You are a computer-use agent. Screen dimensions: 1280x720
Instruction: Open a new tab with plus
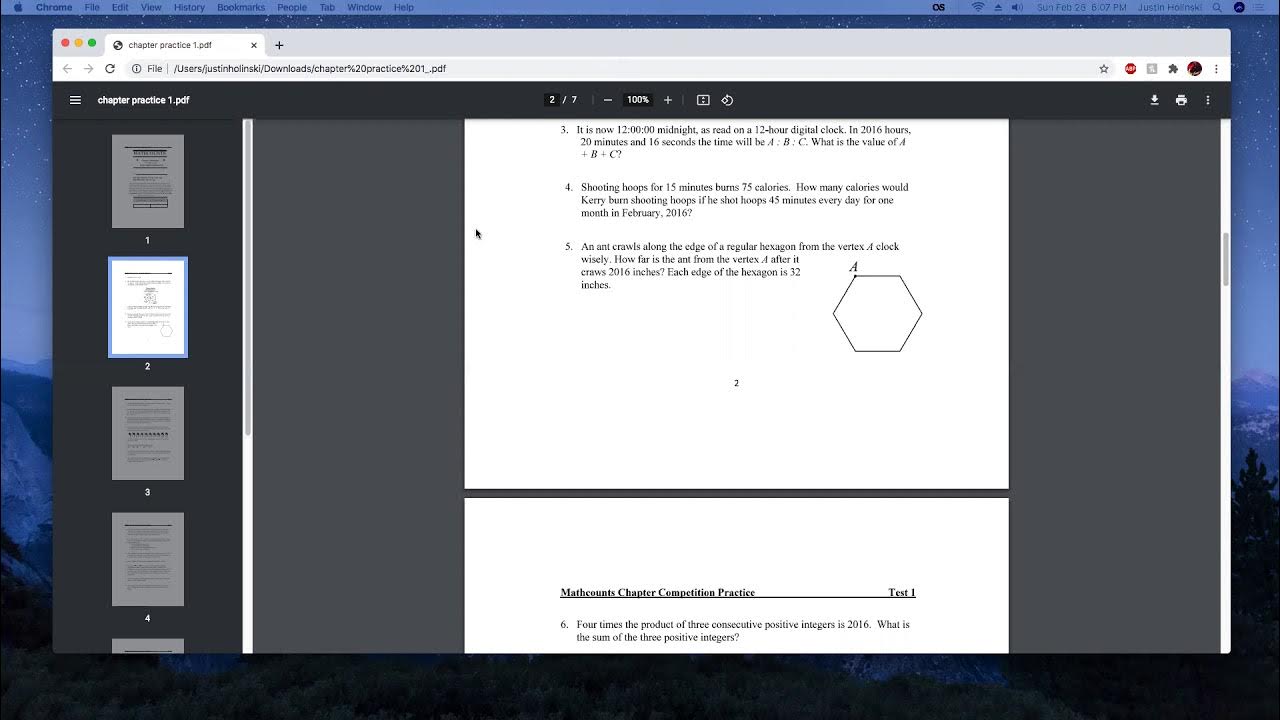(279, 45)
